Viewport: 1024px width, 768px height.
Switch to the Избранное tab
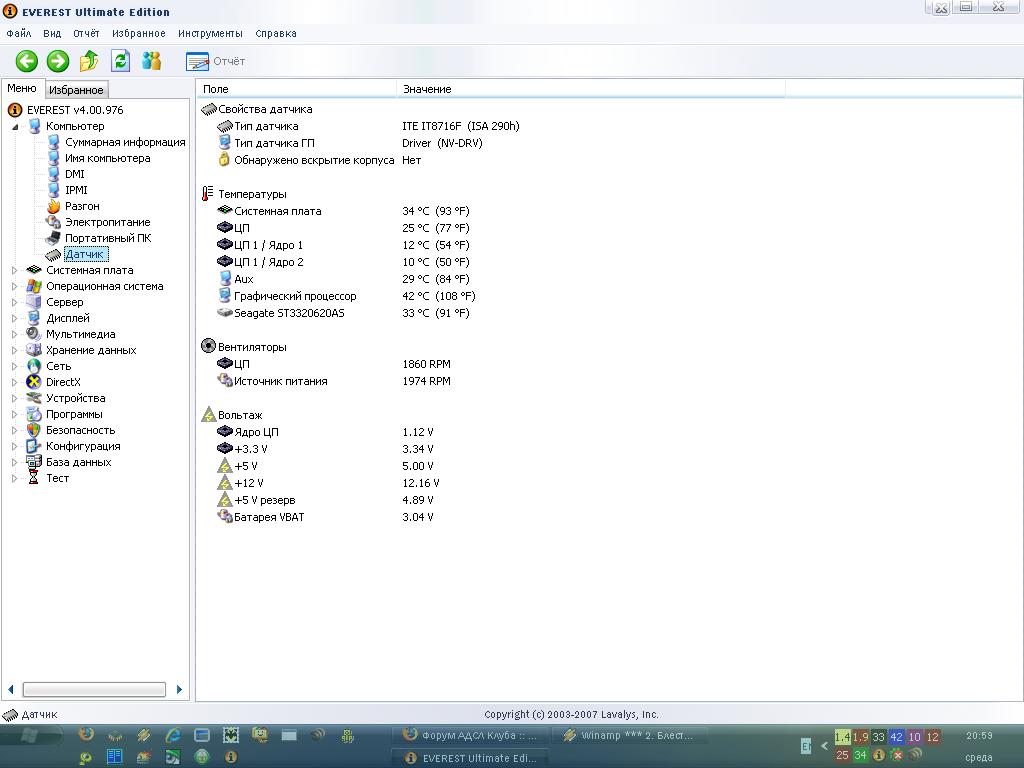[76, 89]
